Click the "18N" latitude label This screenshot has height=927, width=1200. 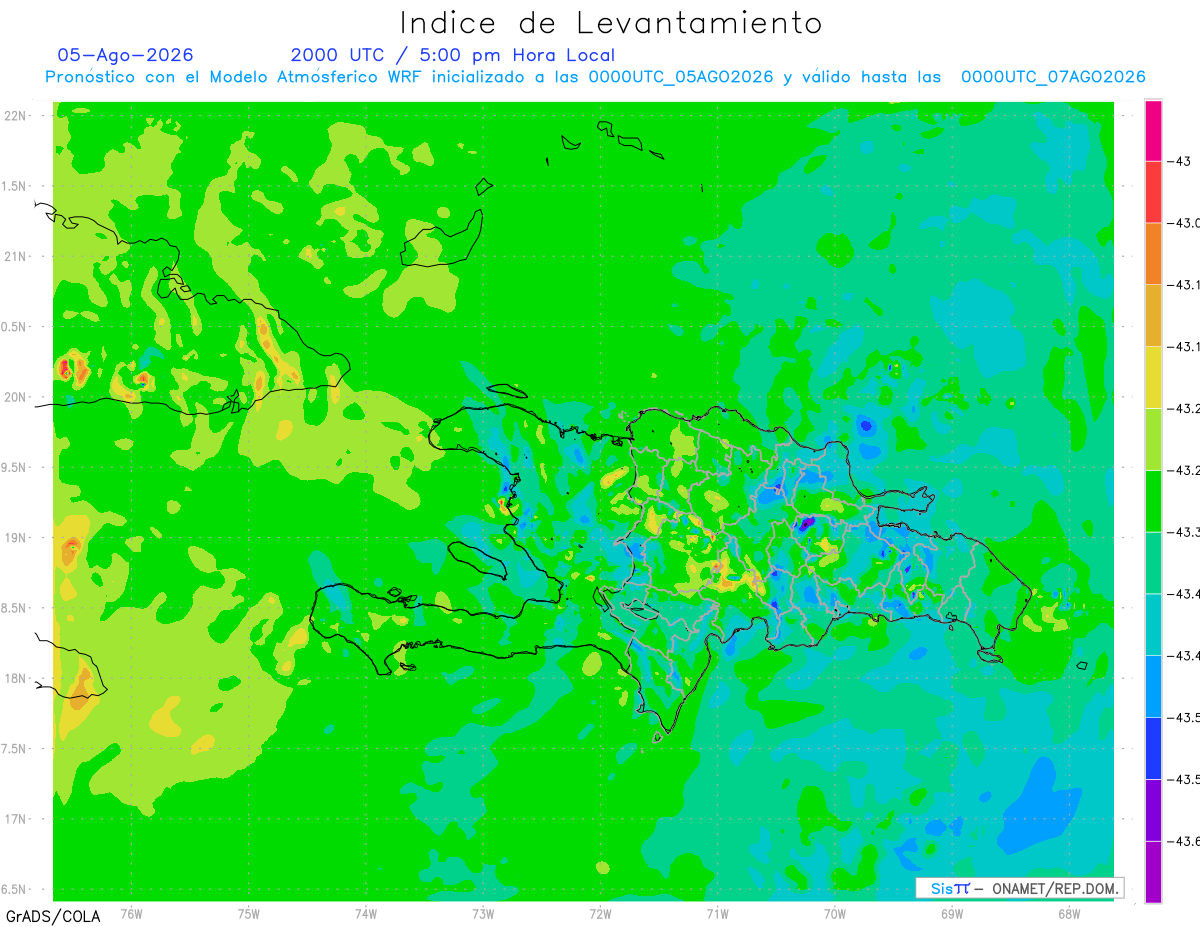pos(15,678)
